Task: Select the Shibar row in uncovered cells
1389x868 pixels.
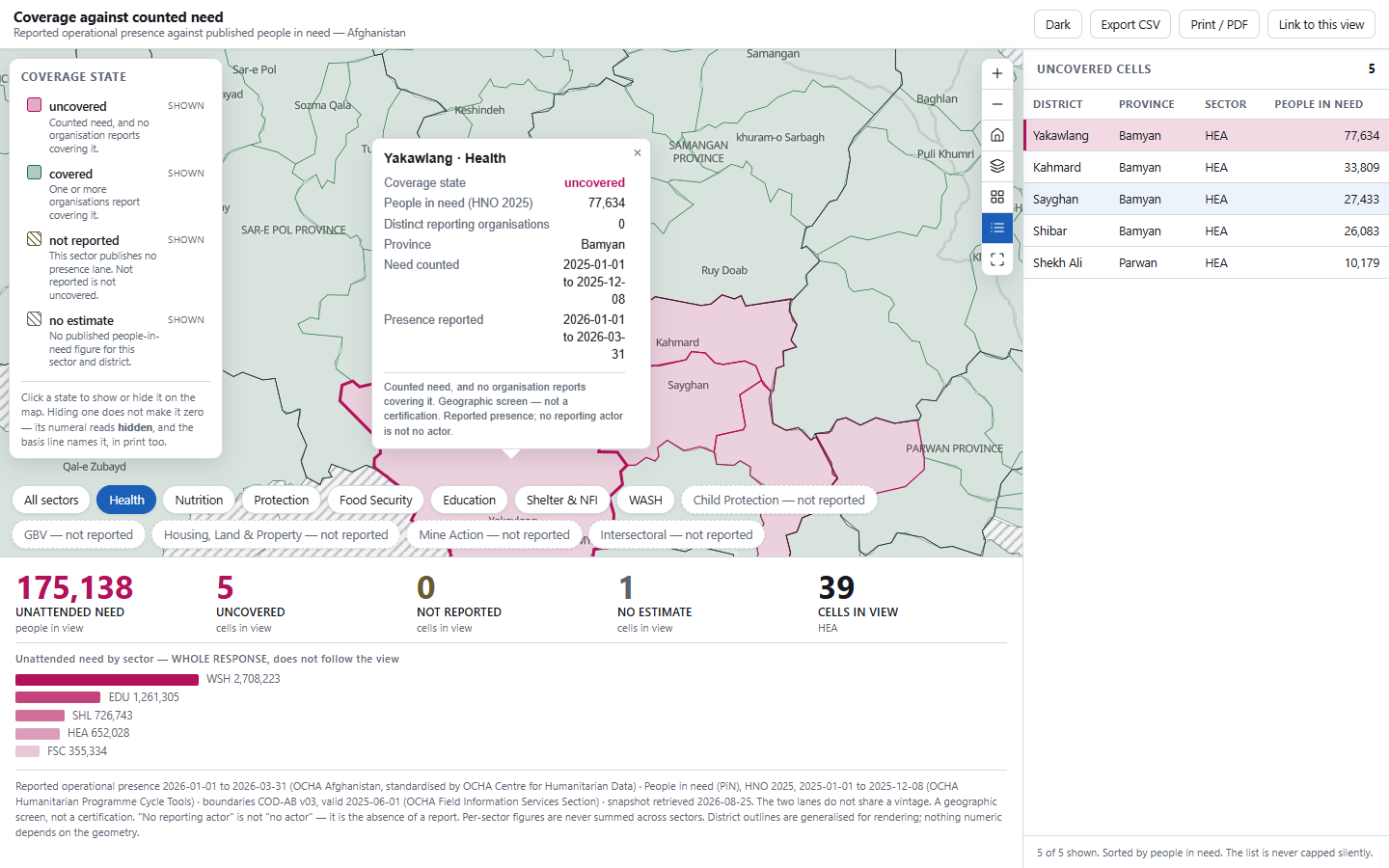Action: coord(1206,231)
